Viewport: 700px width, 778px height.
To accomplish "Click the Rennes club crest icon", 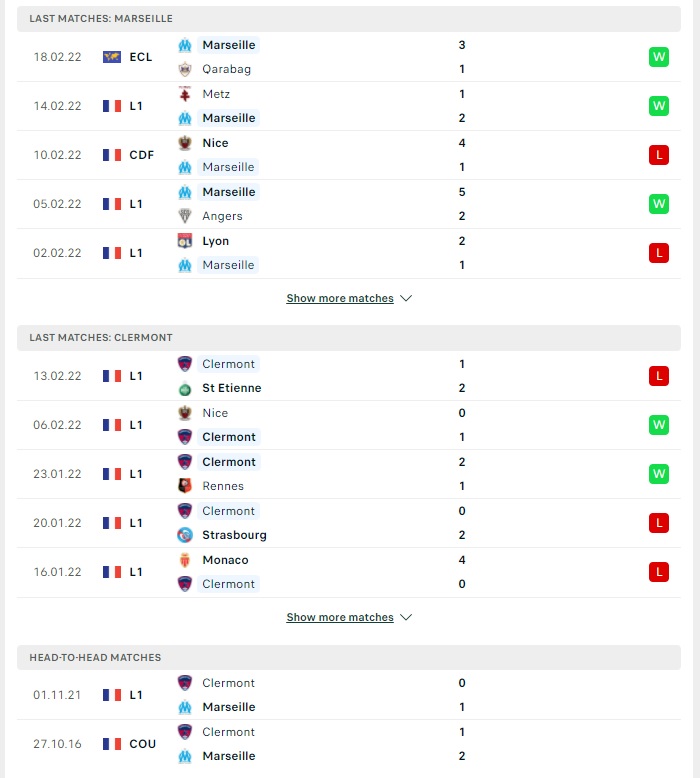I will (x=185, y=486).
